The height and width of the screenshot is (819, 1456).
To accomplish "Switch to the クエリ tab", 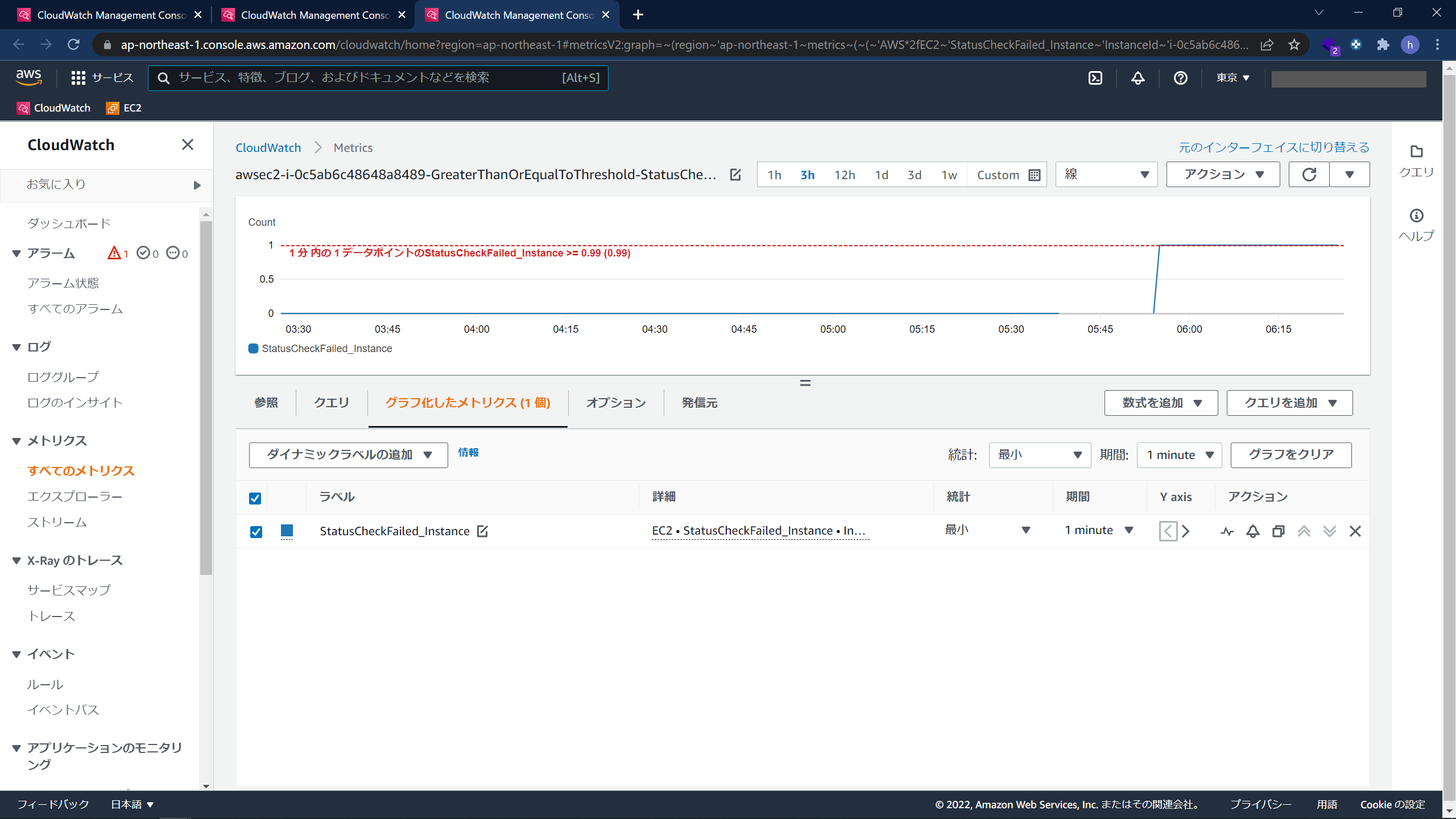I will tap(332, 403).
